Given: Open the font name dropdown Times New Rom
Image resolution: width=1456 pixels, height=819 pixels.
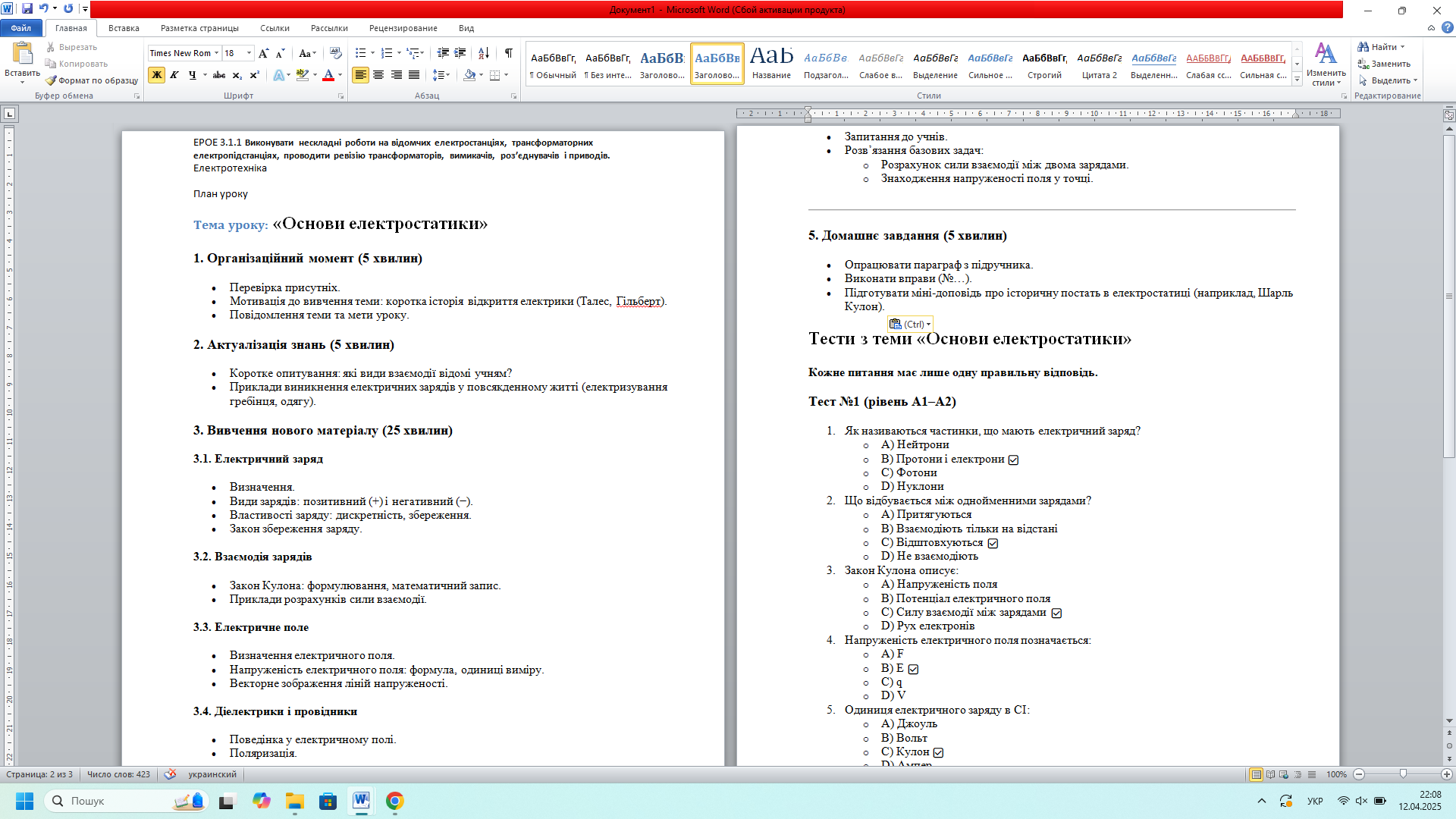Looking at the screenshot, I should click(216, 53).
